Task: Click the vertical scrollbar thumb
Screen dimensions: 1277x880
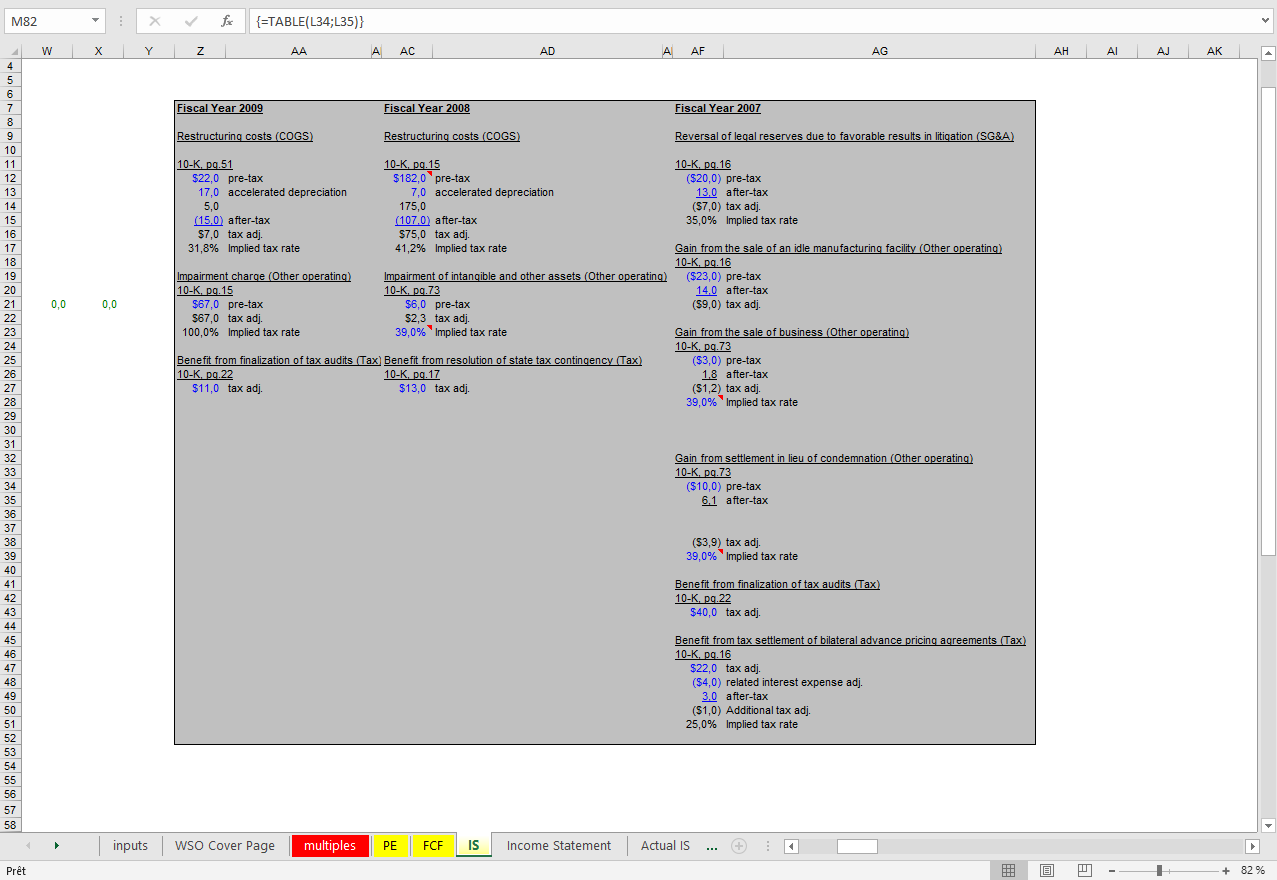Action: (x=1268, y=322)
